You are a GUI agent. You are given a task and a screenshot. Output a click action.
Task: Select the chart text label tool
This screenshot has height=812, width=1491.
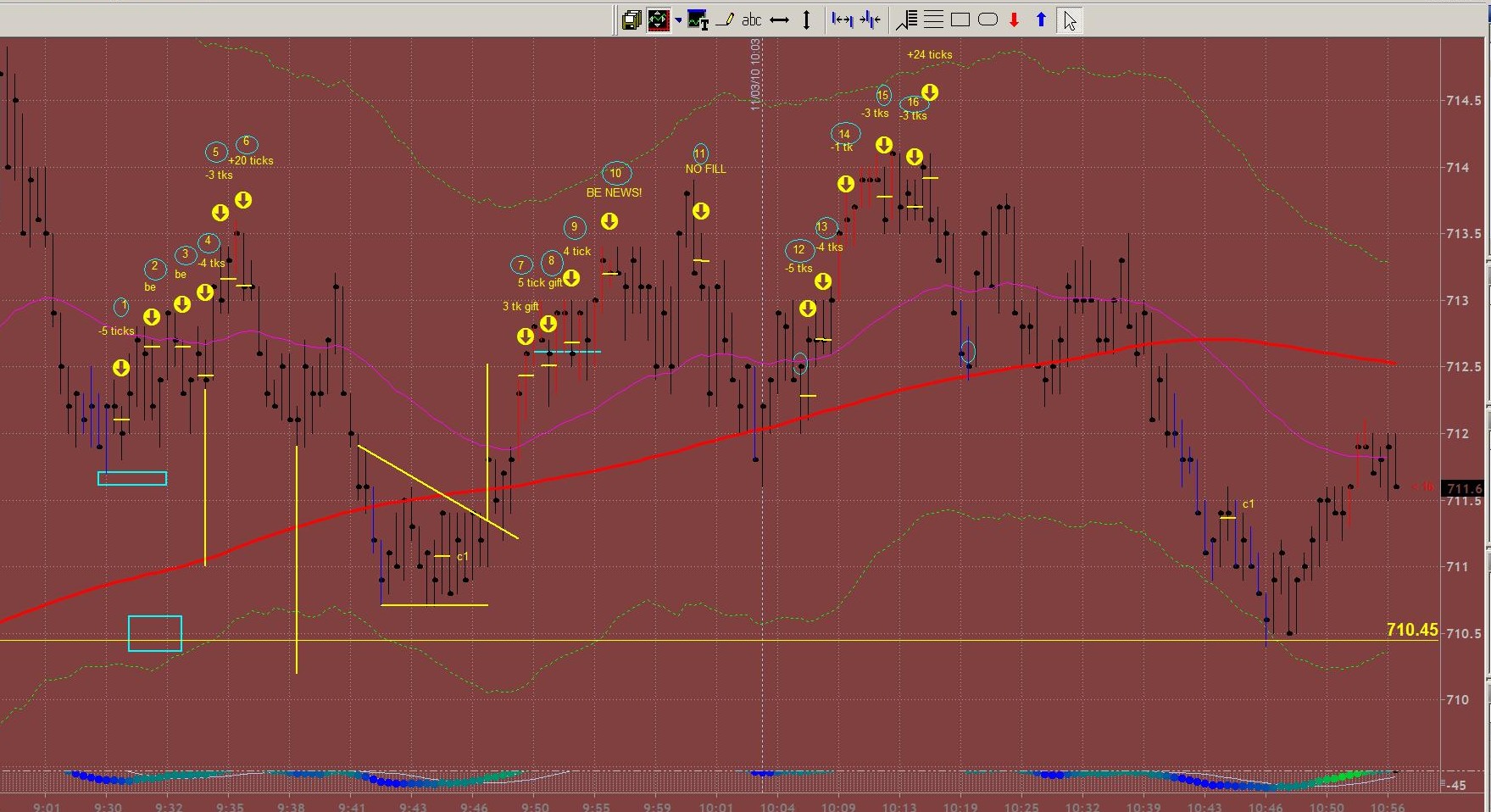698,19
